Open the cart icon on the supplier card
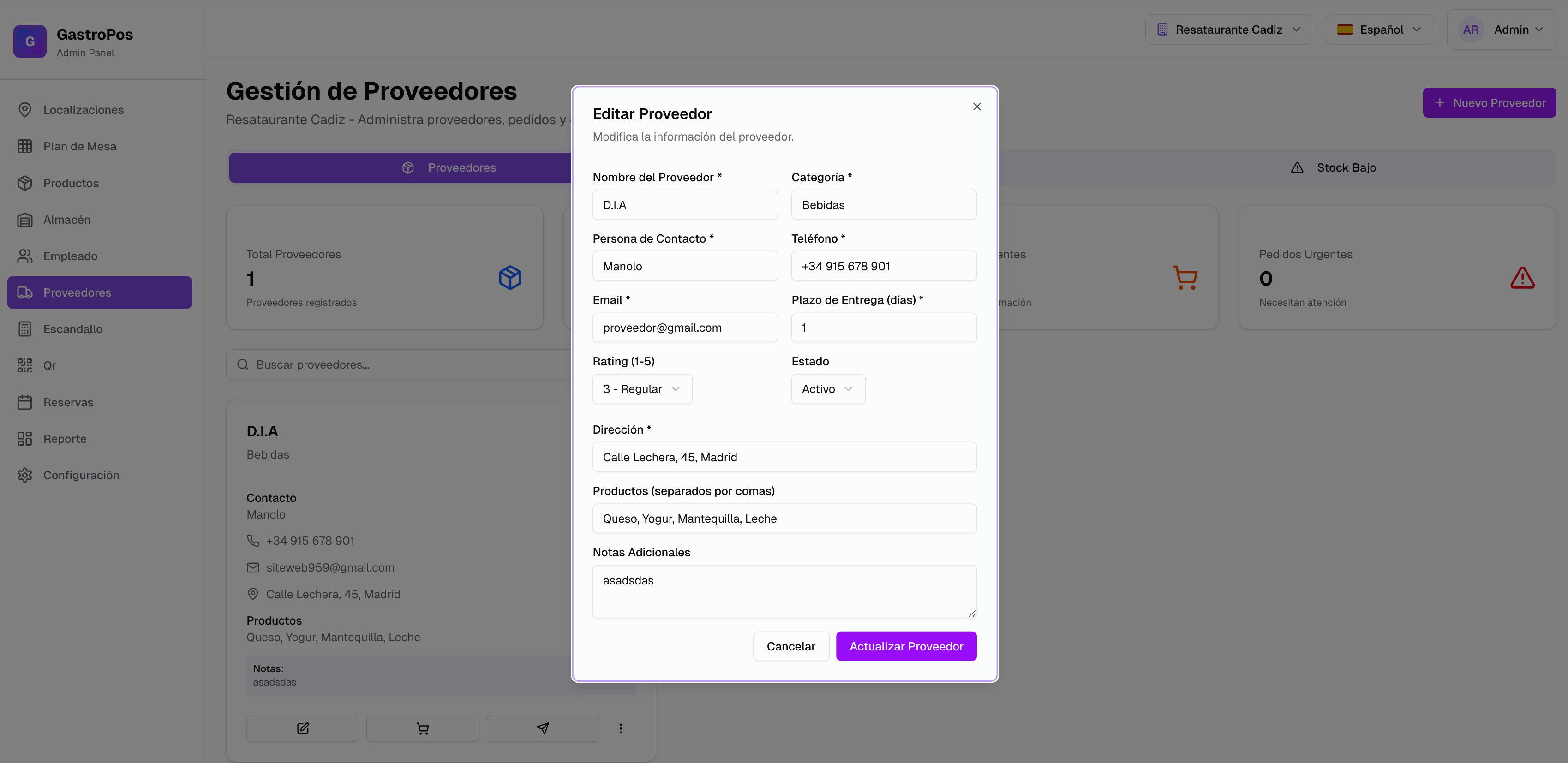This screenshot has height=763, width=1568. (x=422, y=727)
